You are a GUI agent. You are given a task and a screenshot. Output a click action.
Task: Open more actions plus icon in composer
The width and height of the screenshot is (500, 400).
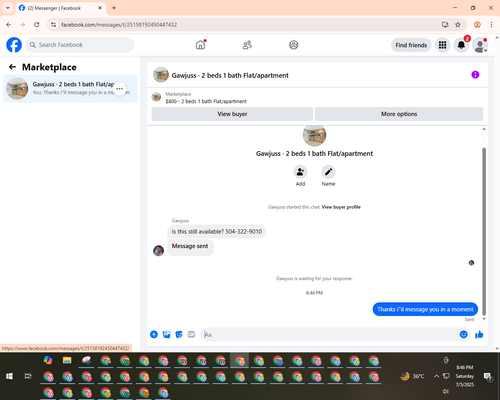point(154,334)
